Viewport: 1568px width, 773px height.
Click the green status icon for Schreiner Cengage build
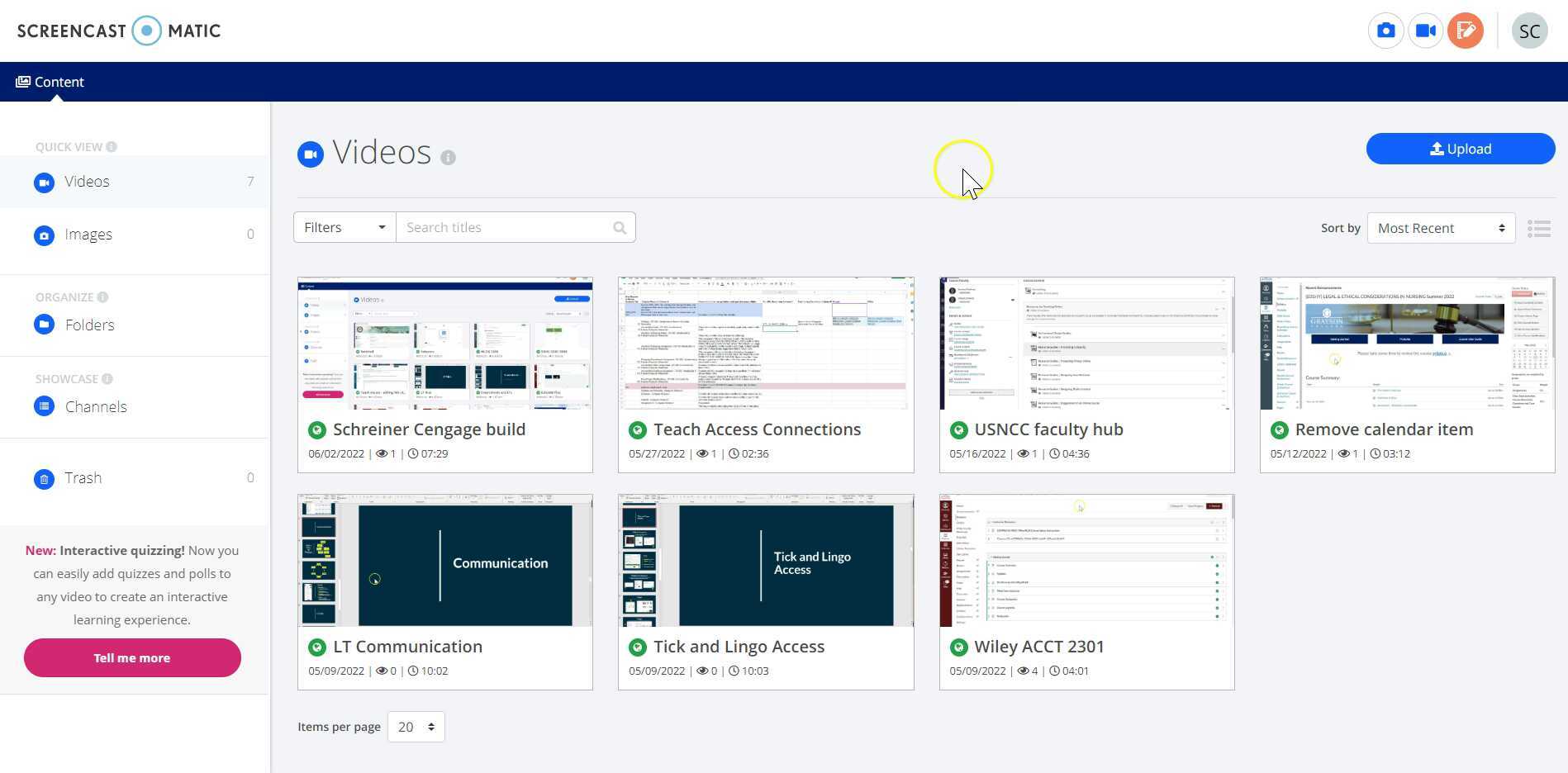(x=316, y=430)
